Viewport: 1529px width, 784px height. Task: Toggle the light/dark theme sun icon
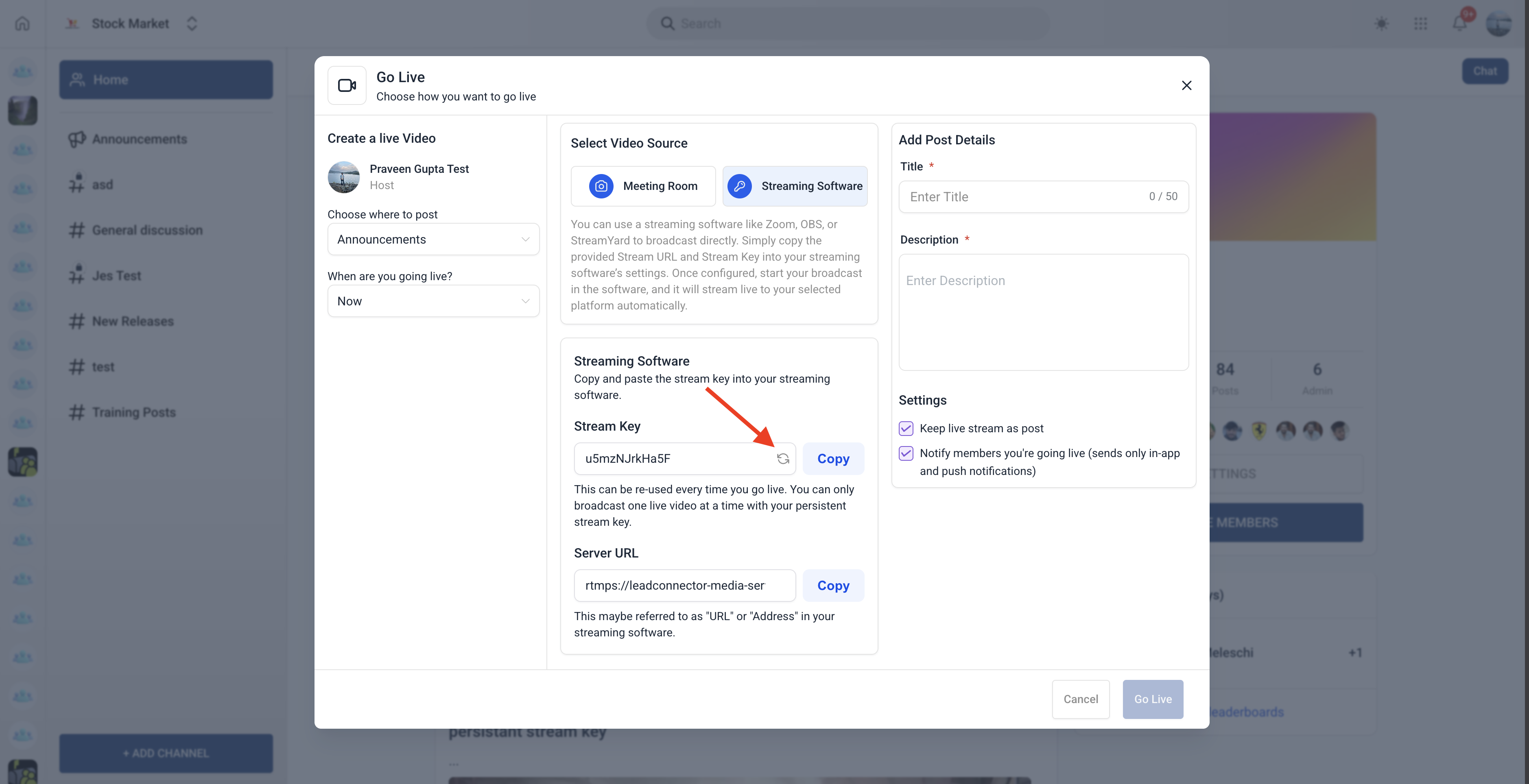pos(1381,24)
